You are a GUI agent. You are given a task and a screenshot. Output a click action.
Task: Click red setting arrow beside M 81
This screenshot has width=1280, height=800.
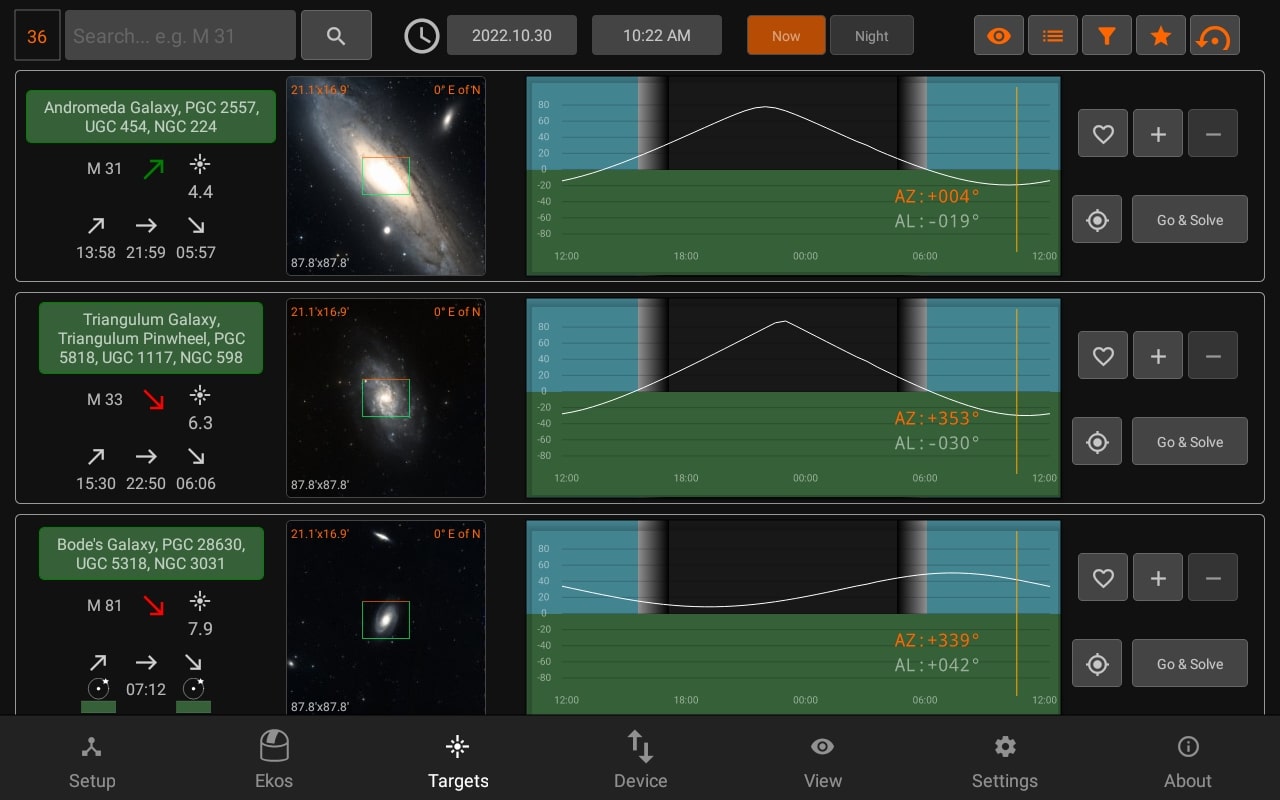(x=152, y=605)
